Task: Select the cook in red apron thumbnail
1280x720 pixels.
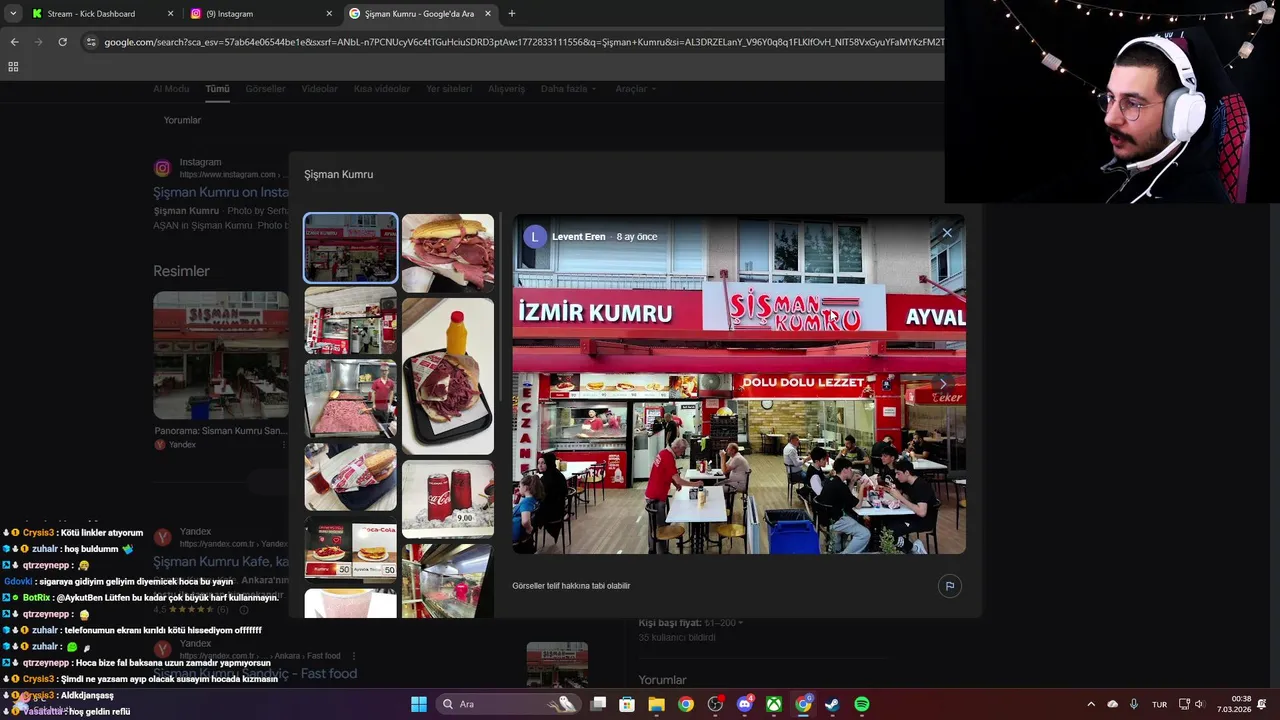Action: click(350, 399)
